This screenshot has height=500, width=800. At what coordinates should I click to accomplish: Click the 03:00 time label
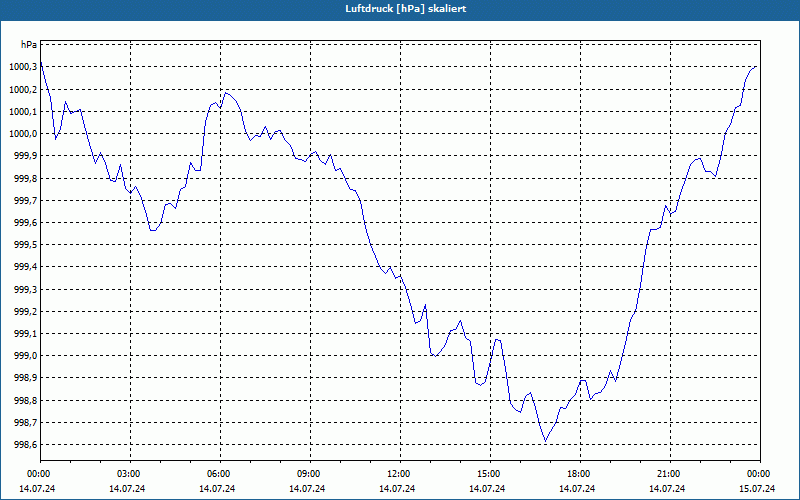[128, 474]
